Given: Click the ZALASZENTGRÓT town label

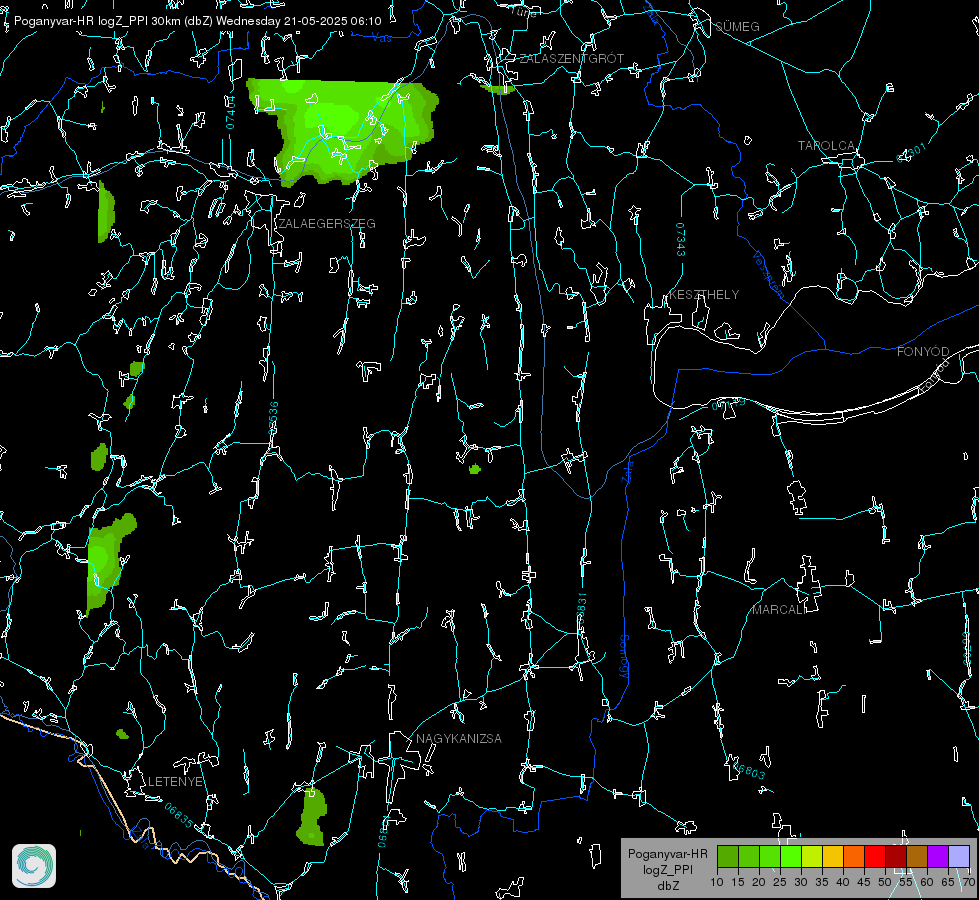Looking at the screenshot, I should tap(571, 59).
